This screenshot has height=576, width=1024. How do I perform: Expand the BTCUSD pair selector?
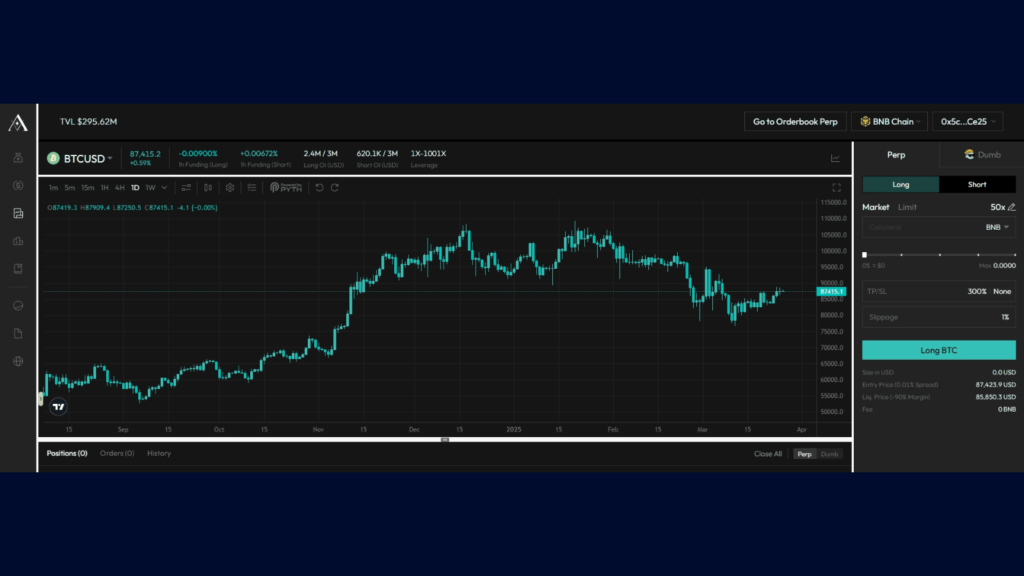110,159
